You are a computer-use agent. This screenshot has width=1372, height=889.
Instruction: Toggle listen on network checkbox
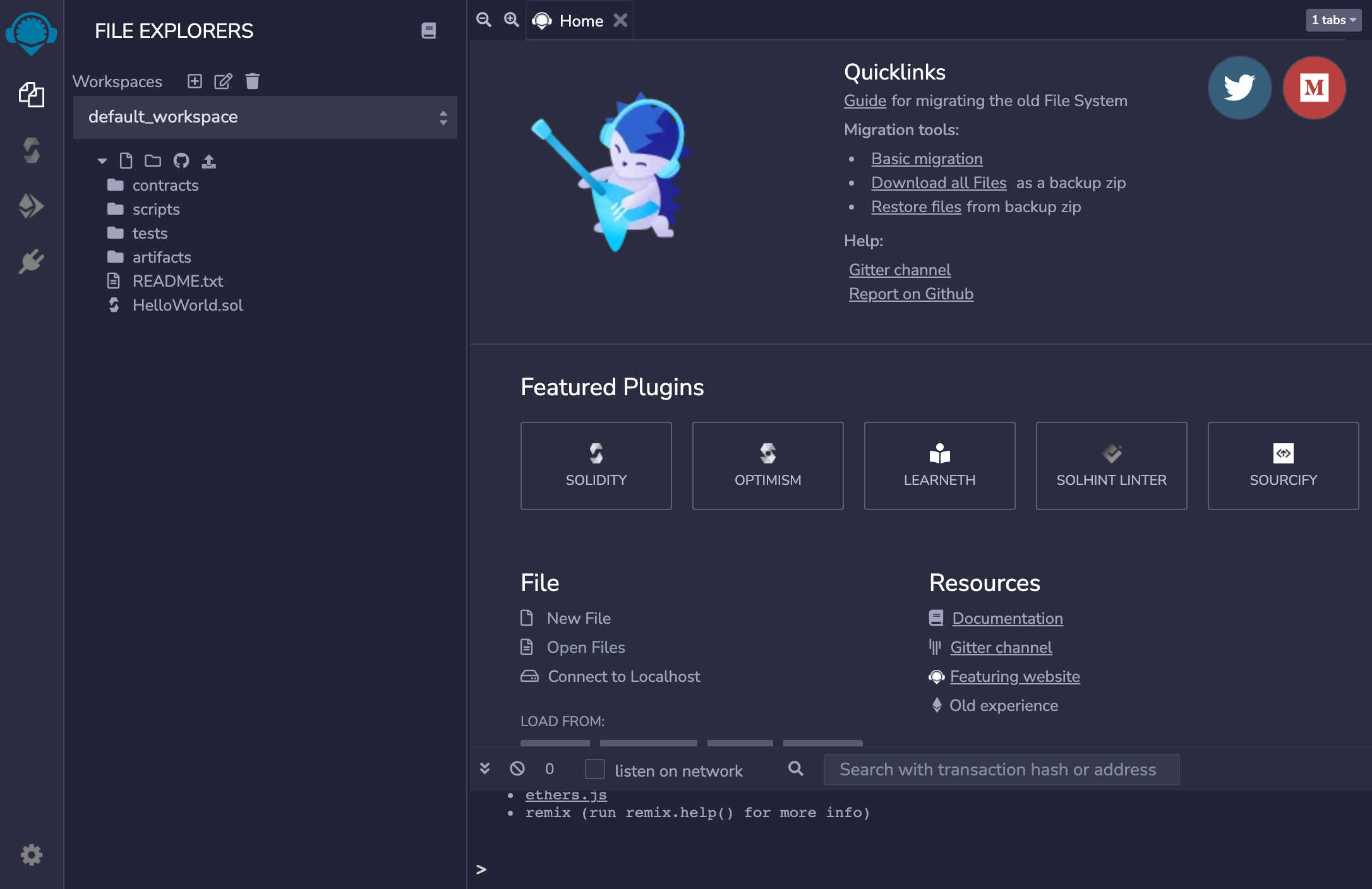tap(594, 769)
